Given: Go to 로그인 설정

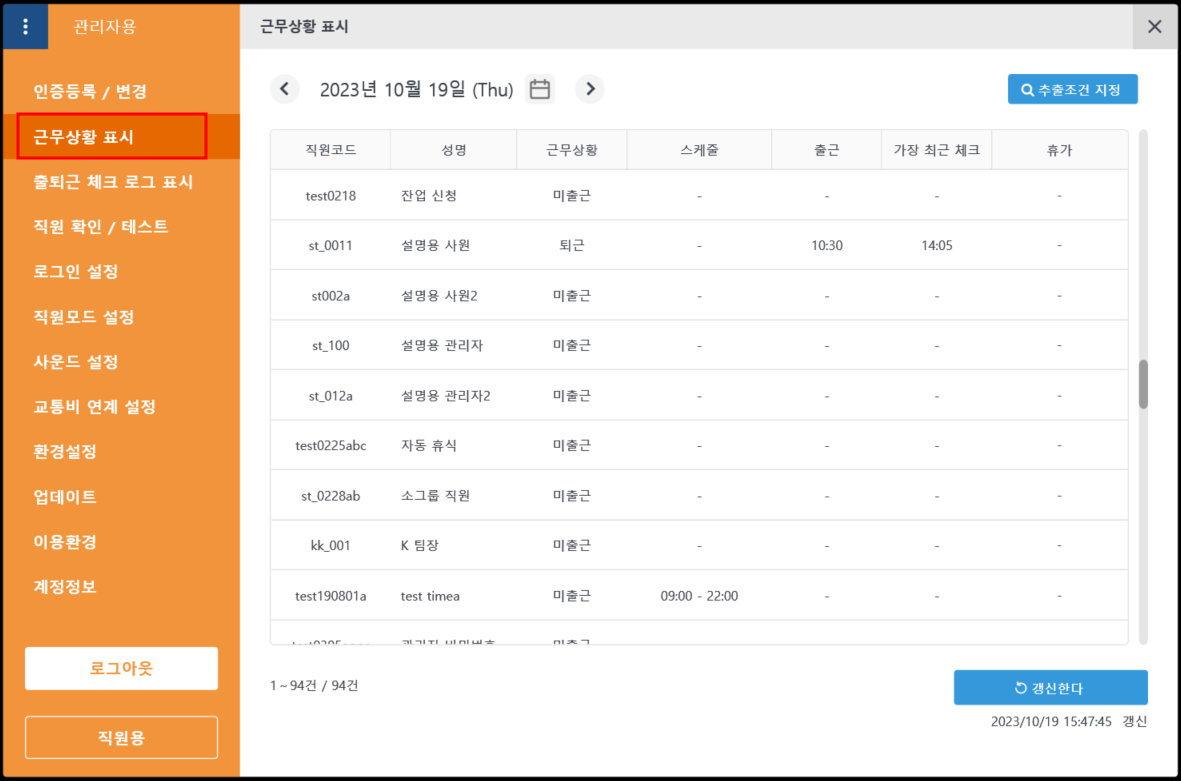Looking at the screenshot, I should coord(76,272).
